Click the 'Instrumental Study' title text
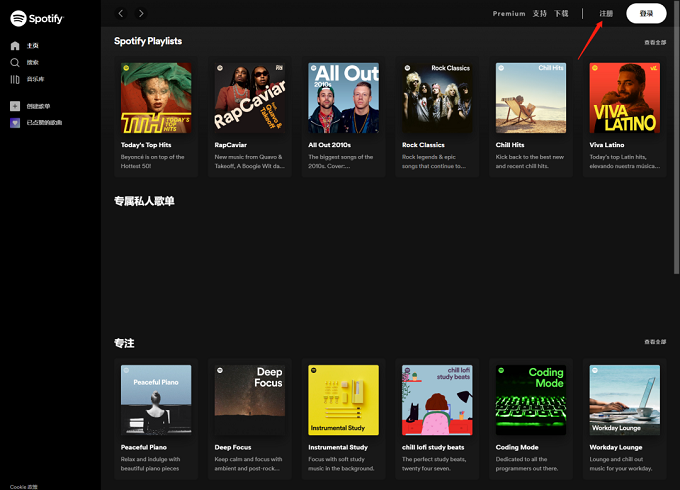 [338, 447]
